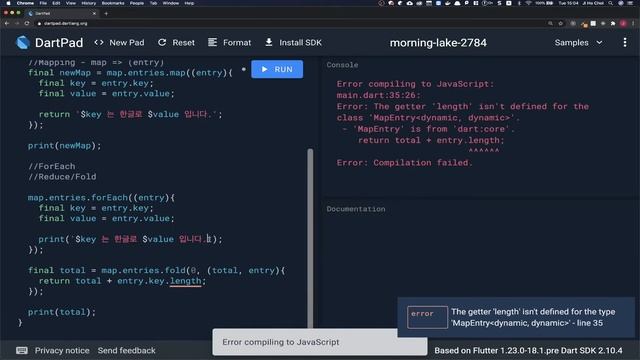Screen dimensions: 640x360
Task: Click the Wi-Fi status icon in menu bar
Action: tap(529, 3)
